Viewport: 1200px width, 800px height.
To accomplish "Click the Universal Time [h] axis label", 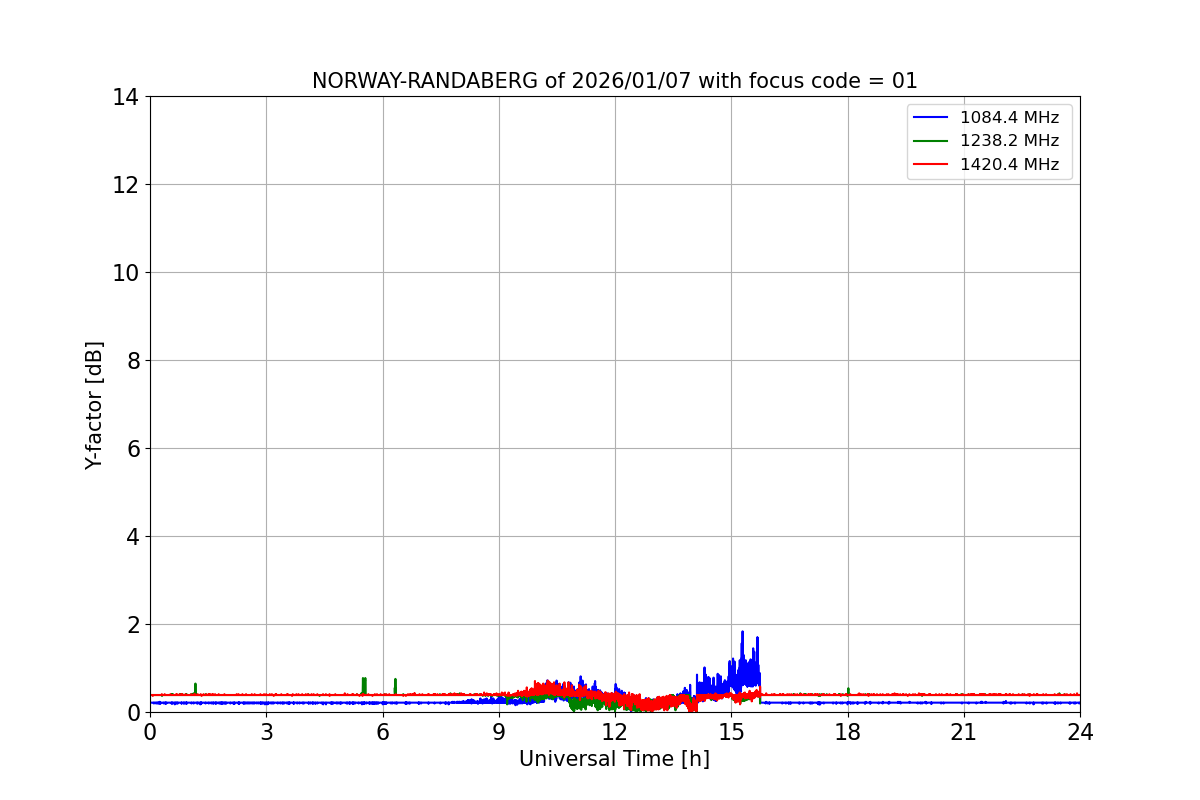I will coord(614,759).
